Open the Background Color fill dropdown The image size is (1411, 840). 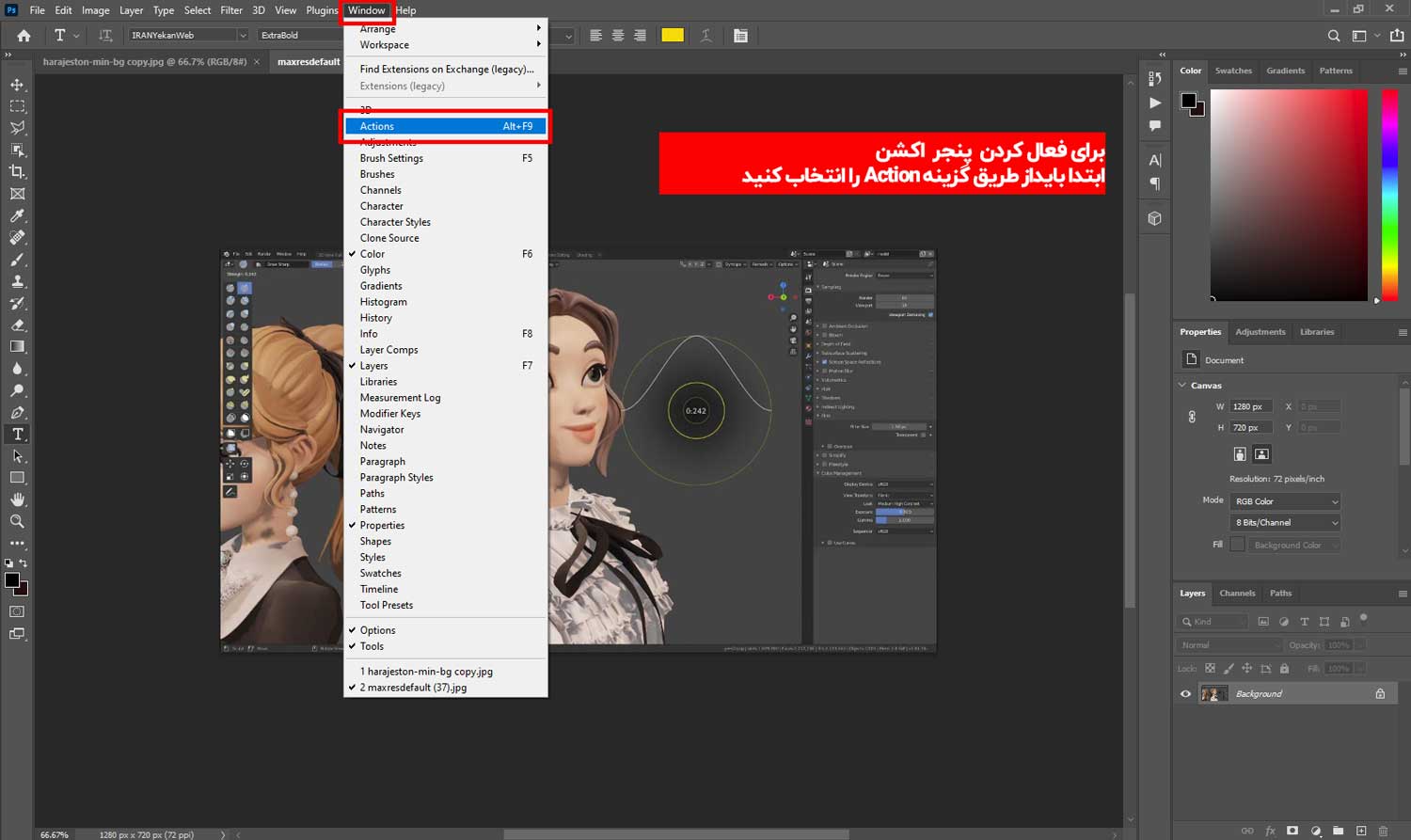pos(1295,545)
